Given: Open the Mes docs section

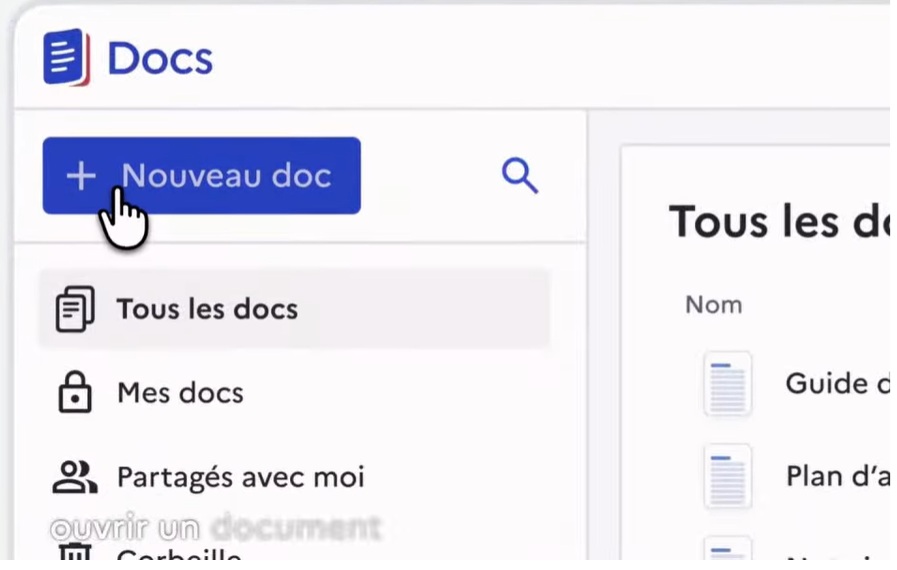Looking at the screenshot, I should click(x=180, y=392).
